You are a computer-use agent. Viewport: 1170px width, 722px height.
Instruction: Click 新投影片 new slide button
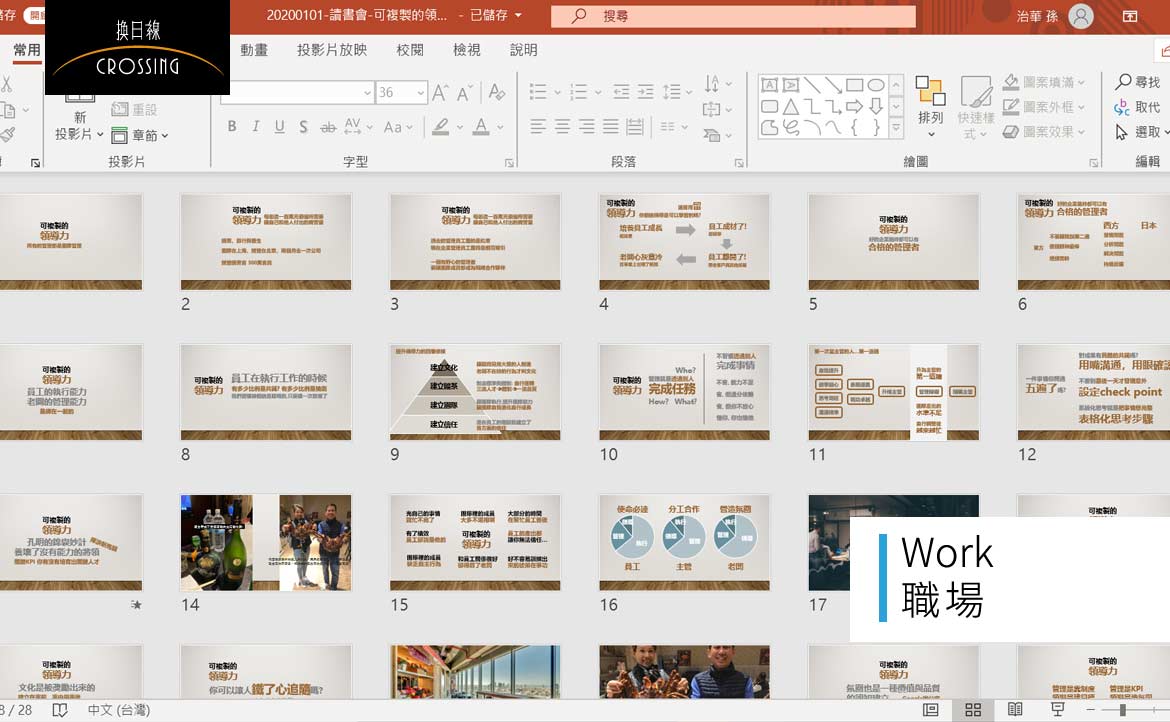[78, 119]
